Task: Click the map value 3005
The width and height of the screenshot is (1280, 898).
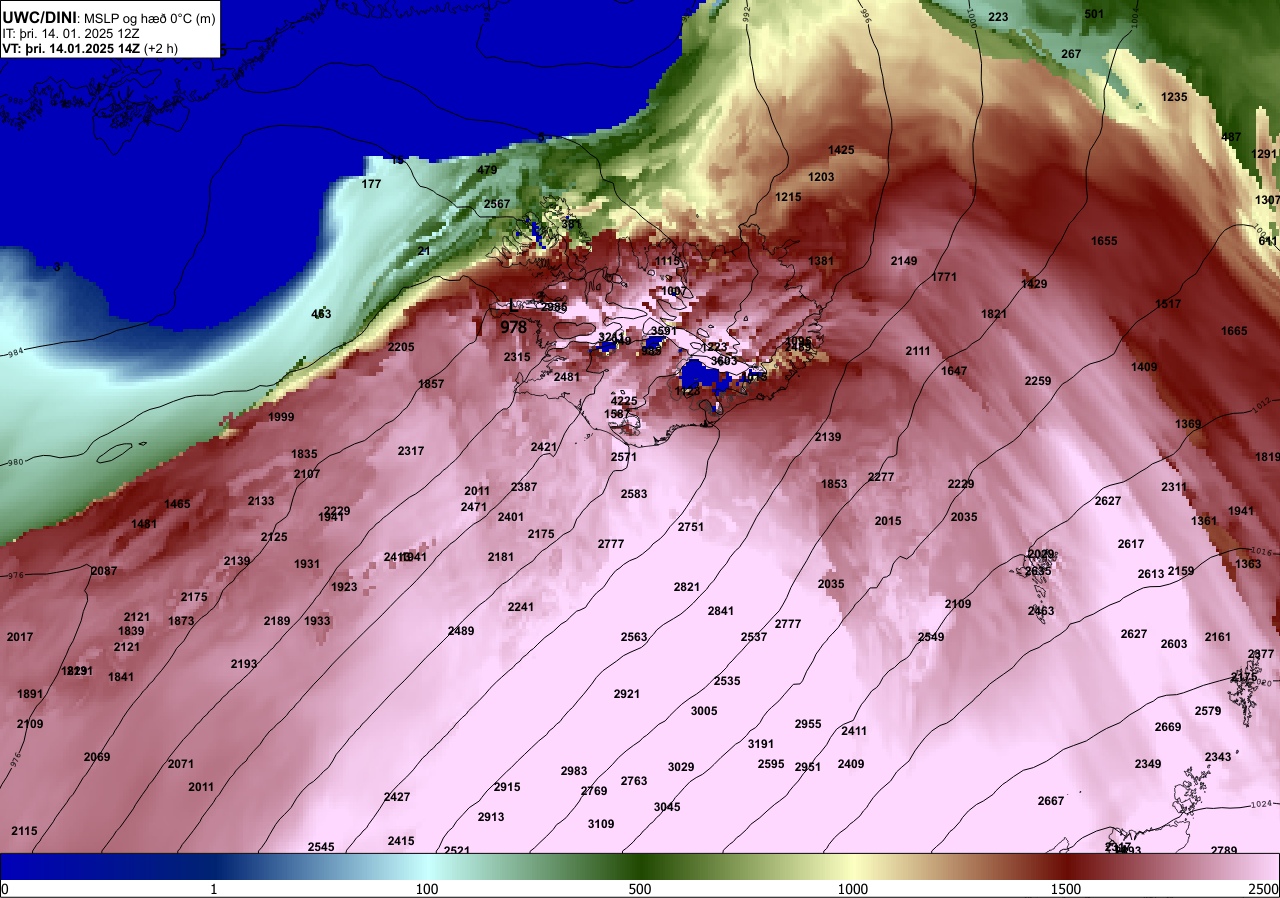Action: tap(704, 711)
